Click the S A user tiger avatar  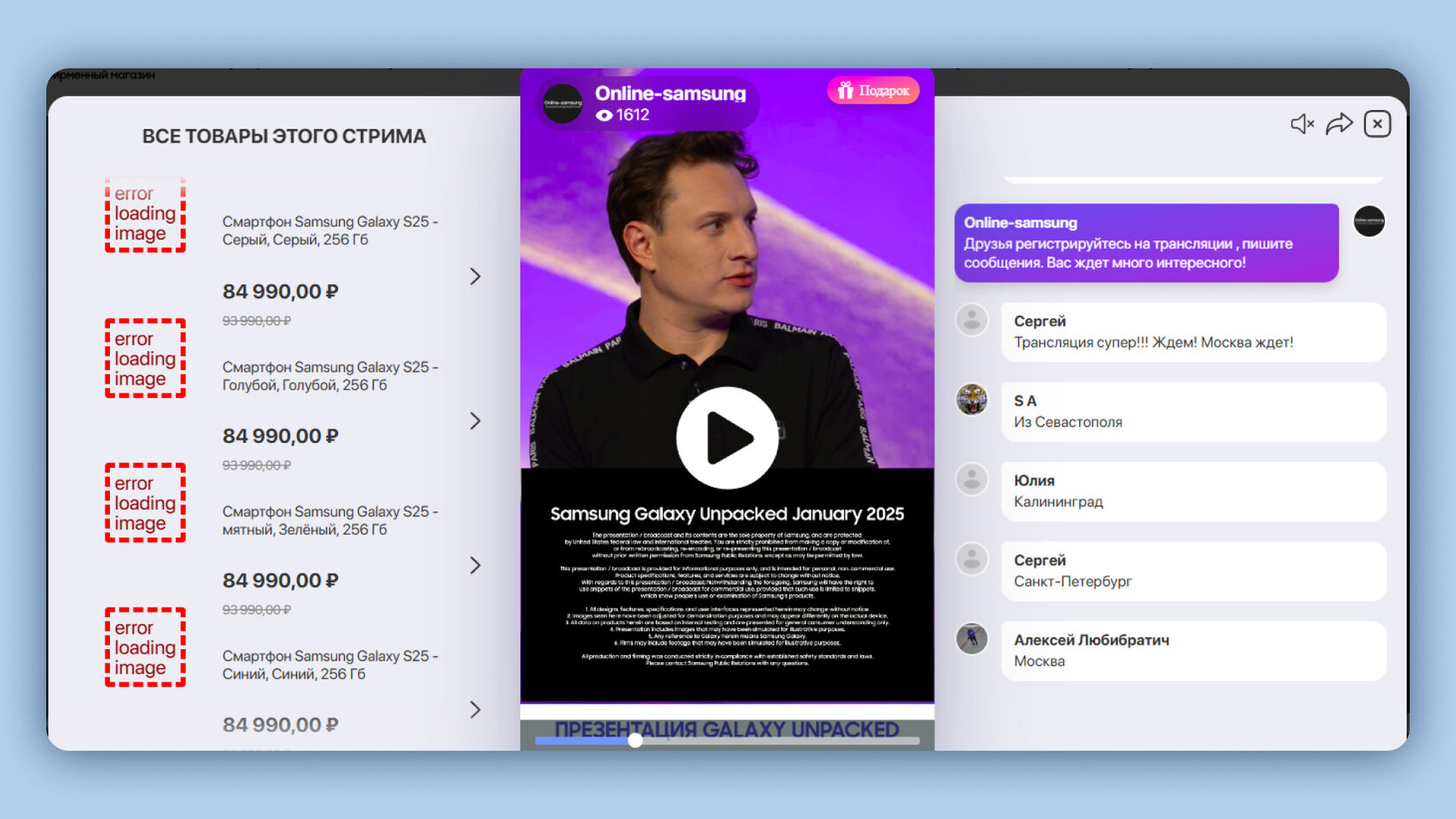(x=972, y=400)
